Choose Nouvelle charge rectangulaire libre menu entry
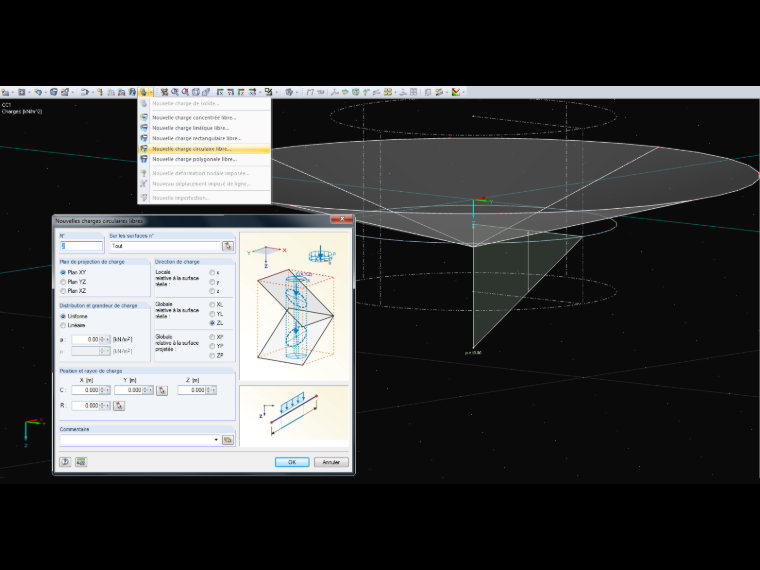The image size is (760, 570). point(196,138)
